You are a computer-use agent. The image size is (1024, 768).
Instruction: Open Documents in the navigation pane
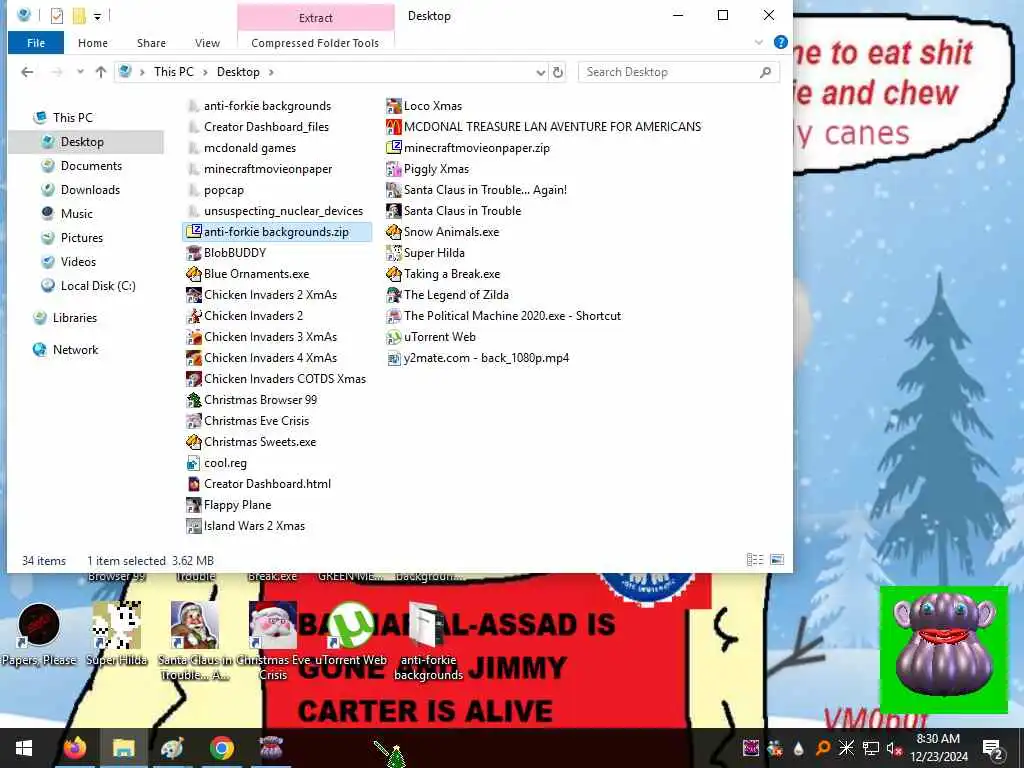[x=91, y=166]
